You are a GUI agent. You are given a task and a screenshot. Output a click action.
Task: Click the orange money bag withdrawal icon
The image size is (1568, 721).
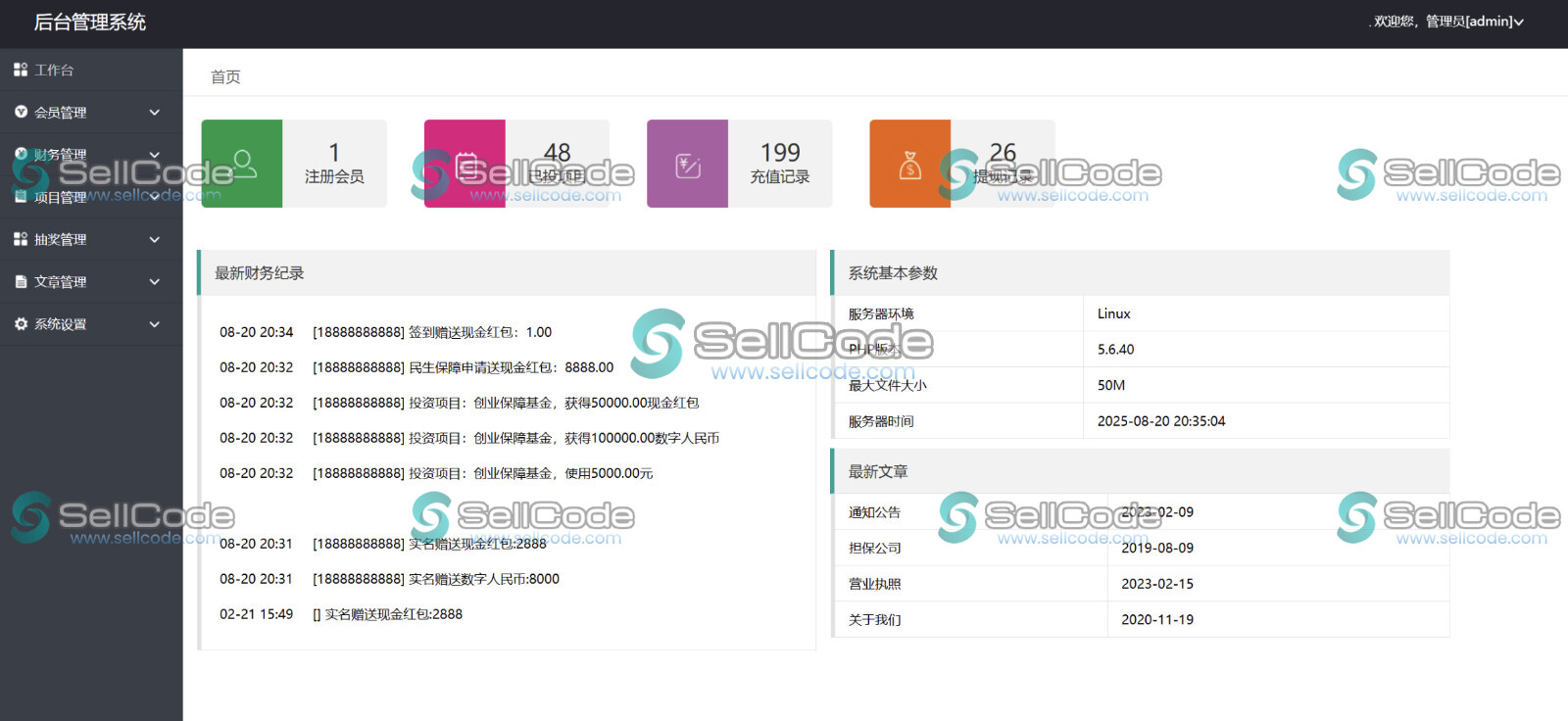[909, 164]
